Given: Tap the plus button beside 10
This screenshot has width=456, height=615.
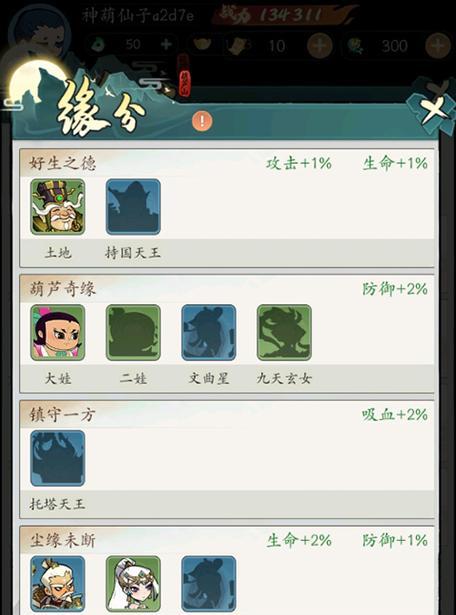Looking at the screenshot, I should (x=320, y=45).
